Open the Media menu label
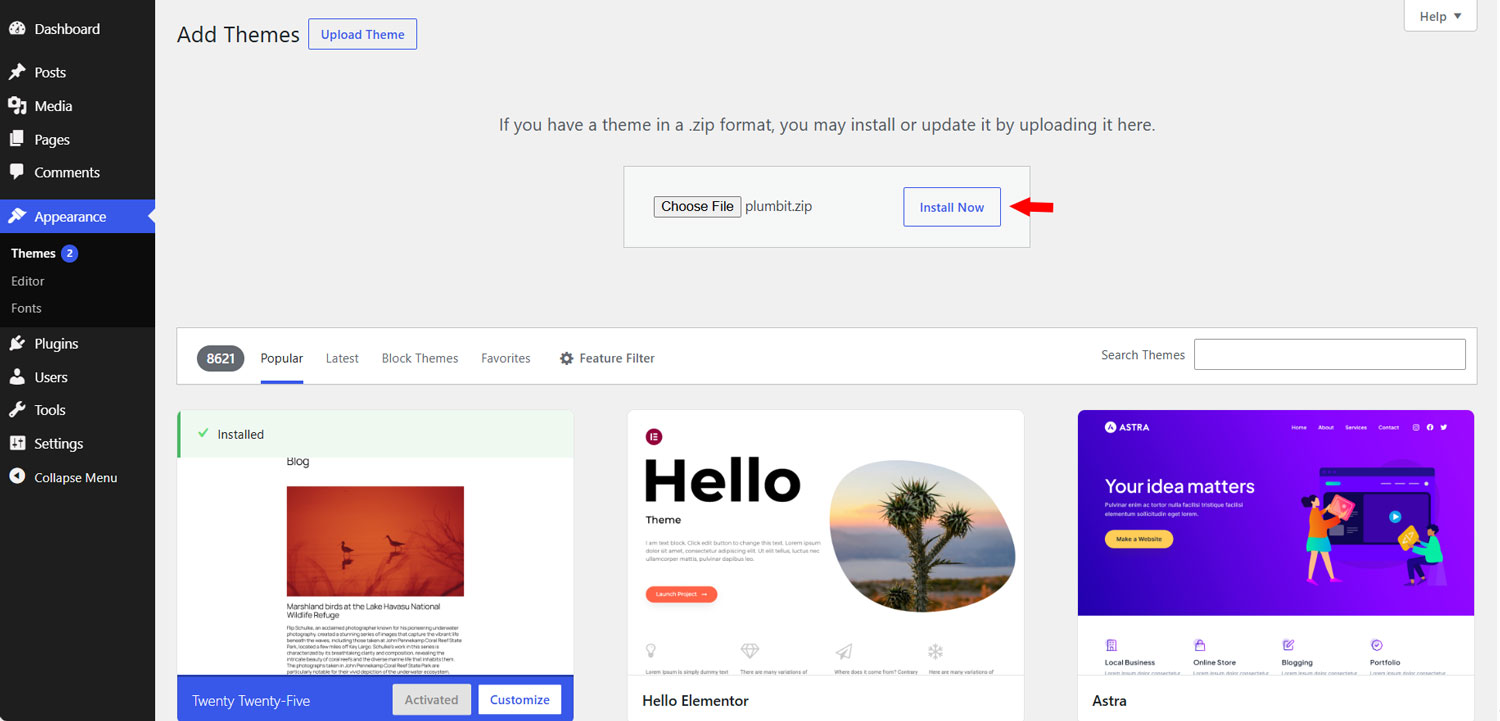This screenshot has width=1500, height=721. pyautogui.click(x=53, y=106)
